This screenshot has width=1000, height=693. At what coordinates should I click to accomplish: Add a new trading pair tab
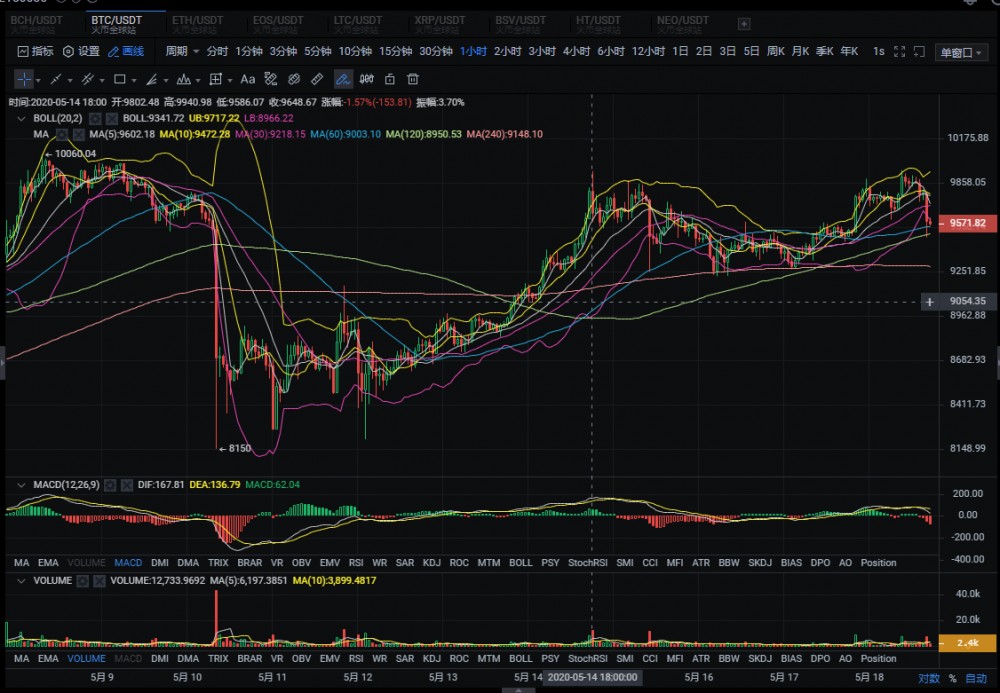coord(744,23)
